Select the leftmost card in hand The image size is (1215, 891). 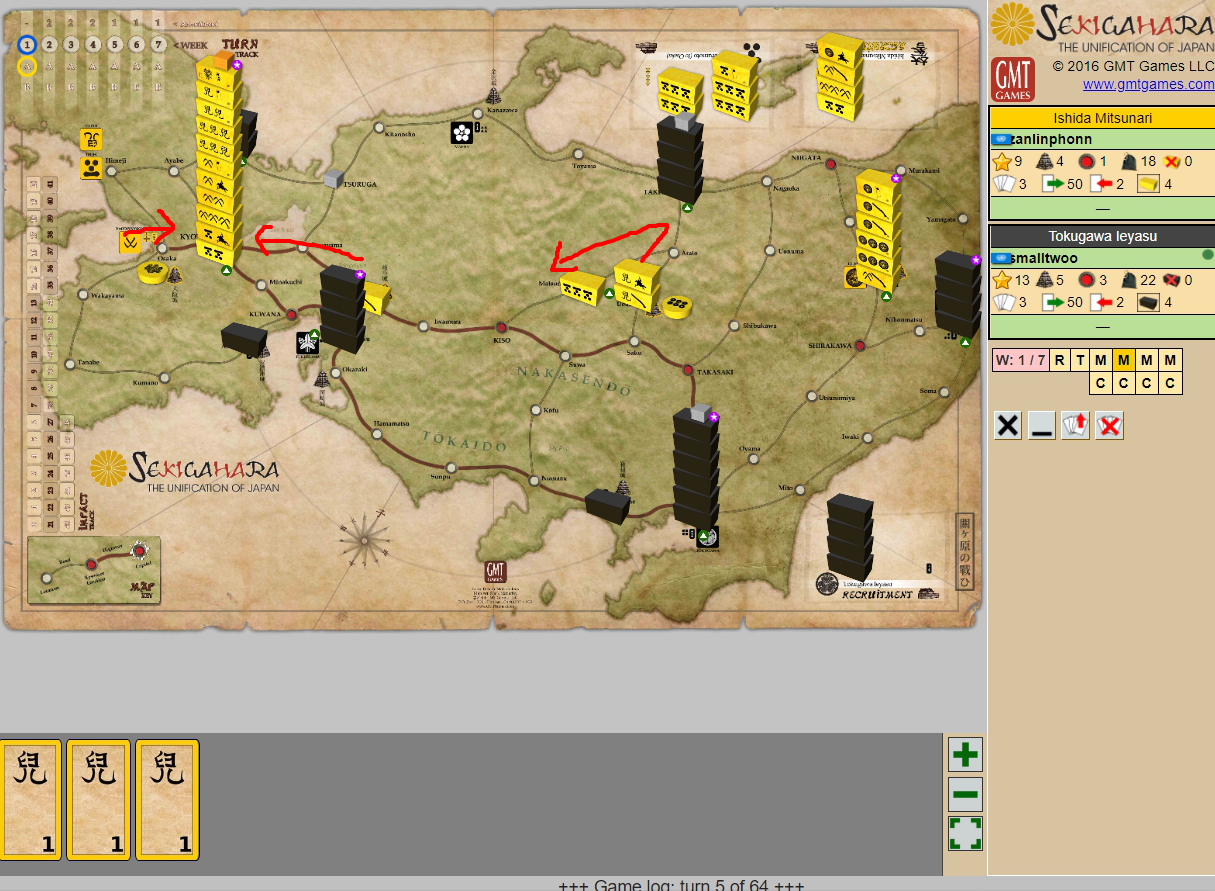tap(31, 800)
